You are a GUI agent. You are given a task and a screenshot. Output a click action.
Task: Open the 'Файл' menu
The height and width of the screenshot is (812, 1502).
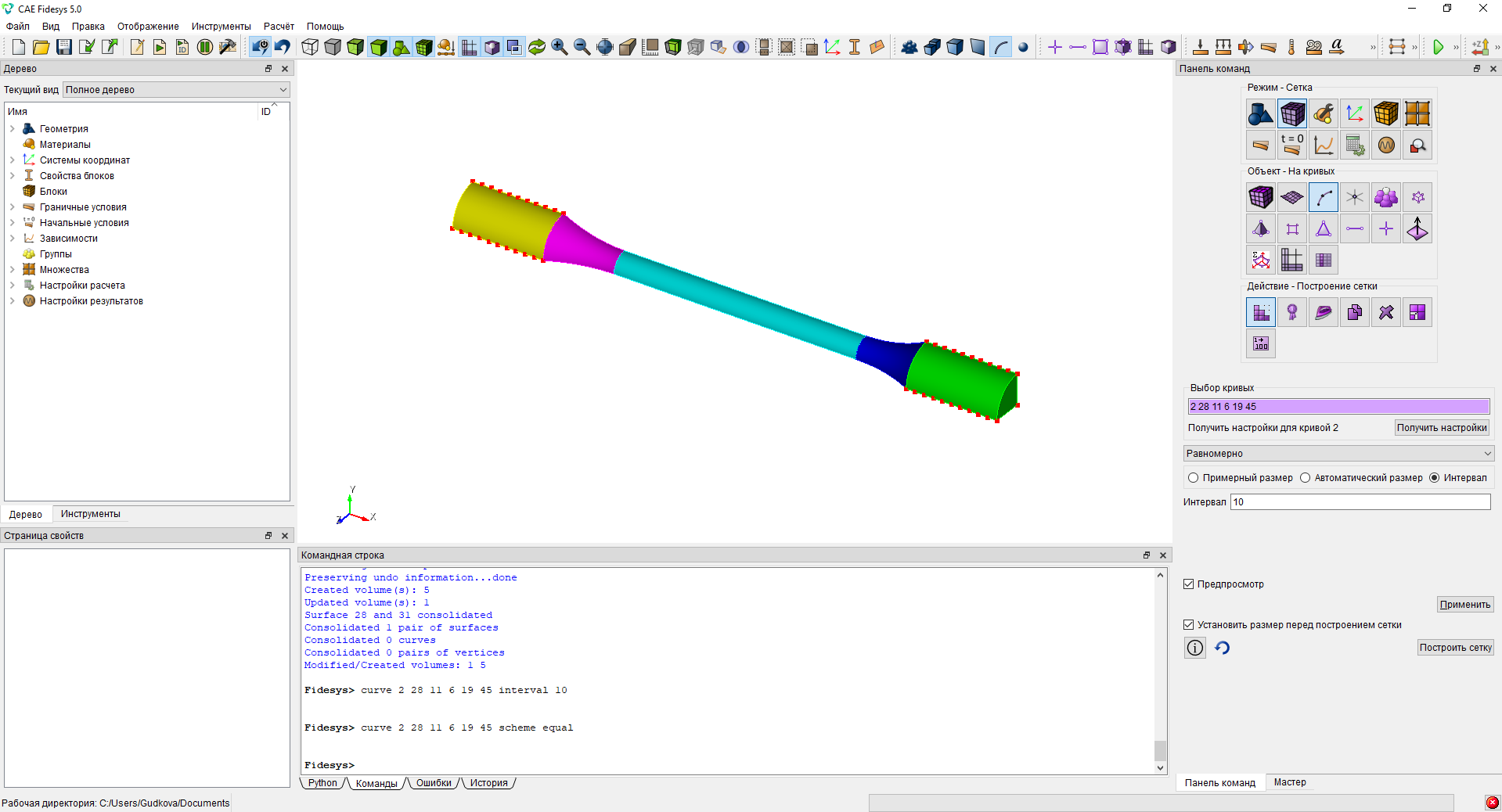pyautogui.click(x=18, y=27)
